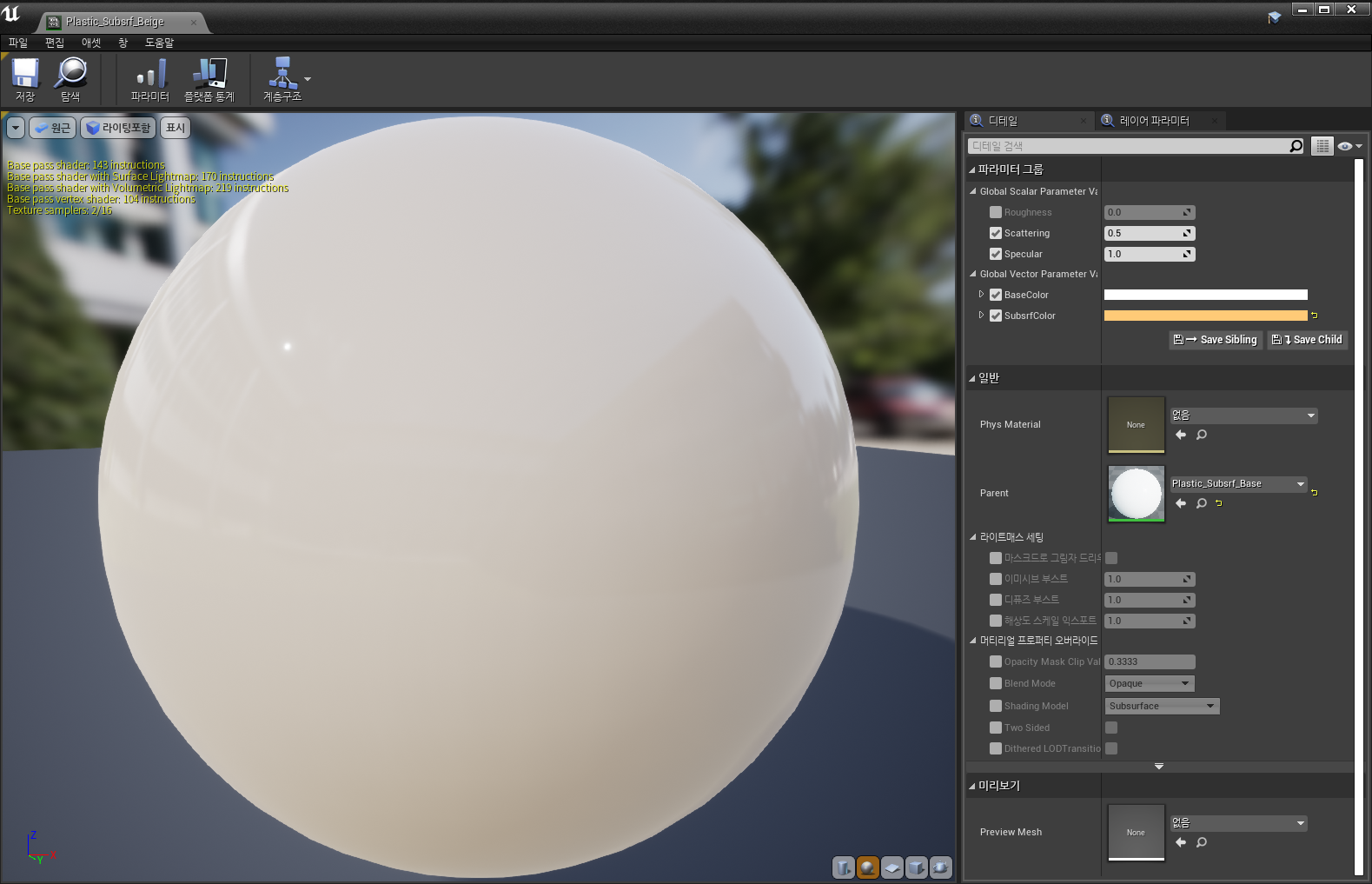1372x884 pixels.
Task: Select plane preview shape icon in viewport
Action: (x=891, y=867)
